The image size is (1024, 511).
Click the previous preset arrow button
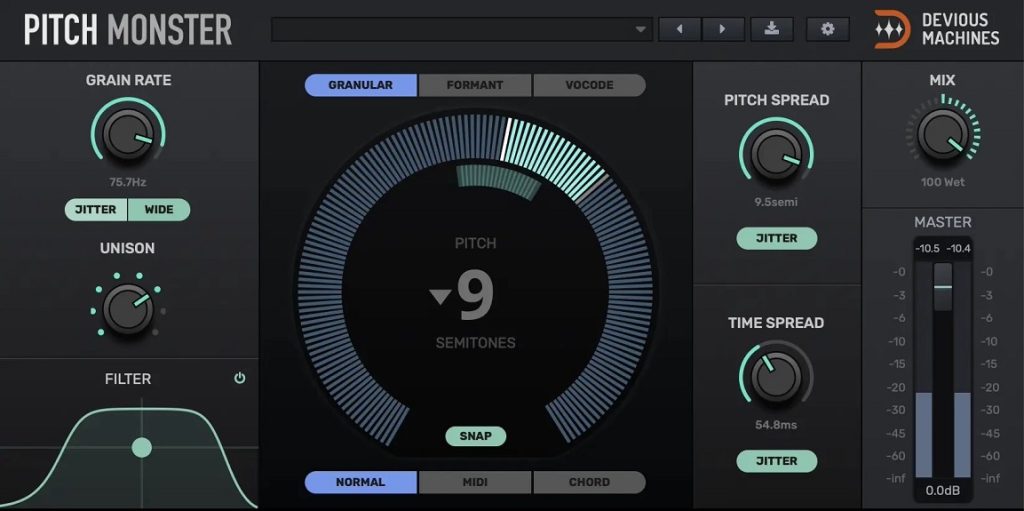click(680, 29)
